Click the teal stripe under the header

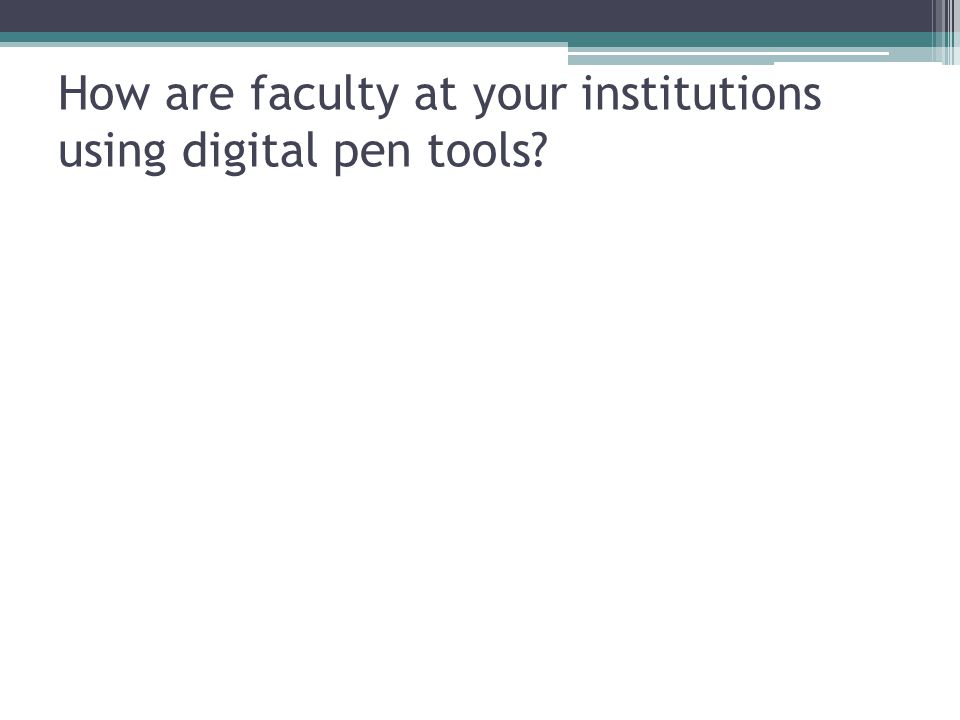465,37
